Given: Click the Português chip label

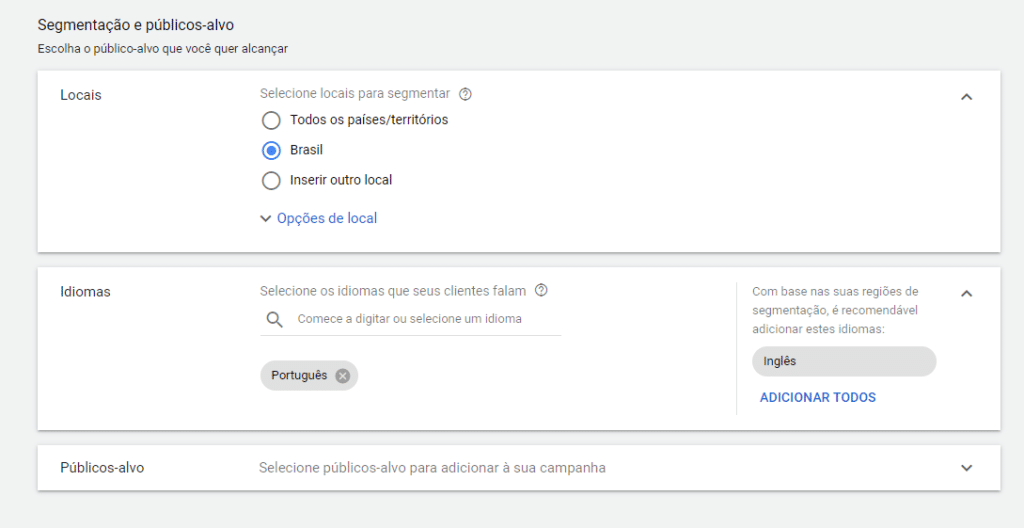Looking at the screenshot, I should (x=299, y=376).
